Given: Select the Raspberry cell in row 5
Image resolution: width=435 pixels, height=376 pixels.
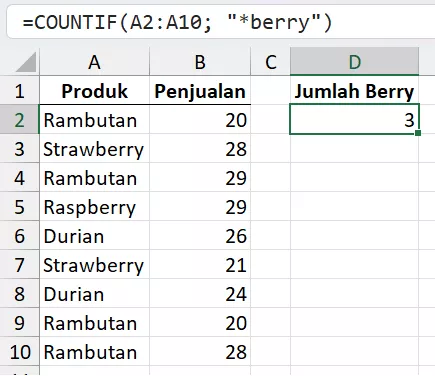Looking at the screenshot, I should (x=94, y=207).
